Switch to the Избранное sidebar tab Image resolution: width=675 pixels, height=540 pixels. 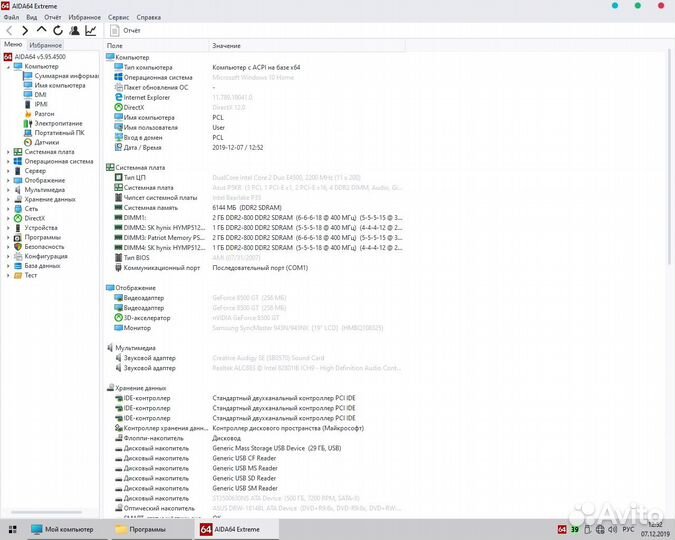pos(45,45)
